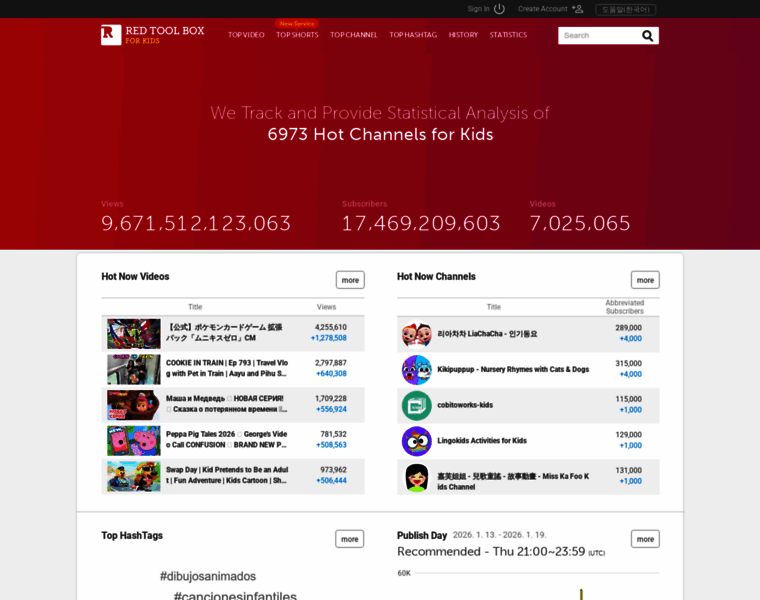The image size is (760, 600).
Task: Click the Sign In power icon
Action: [499, 9]
